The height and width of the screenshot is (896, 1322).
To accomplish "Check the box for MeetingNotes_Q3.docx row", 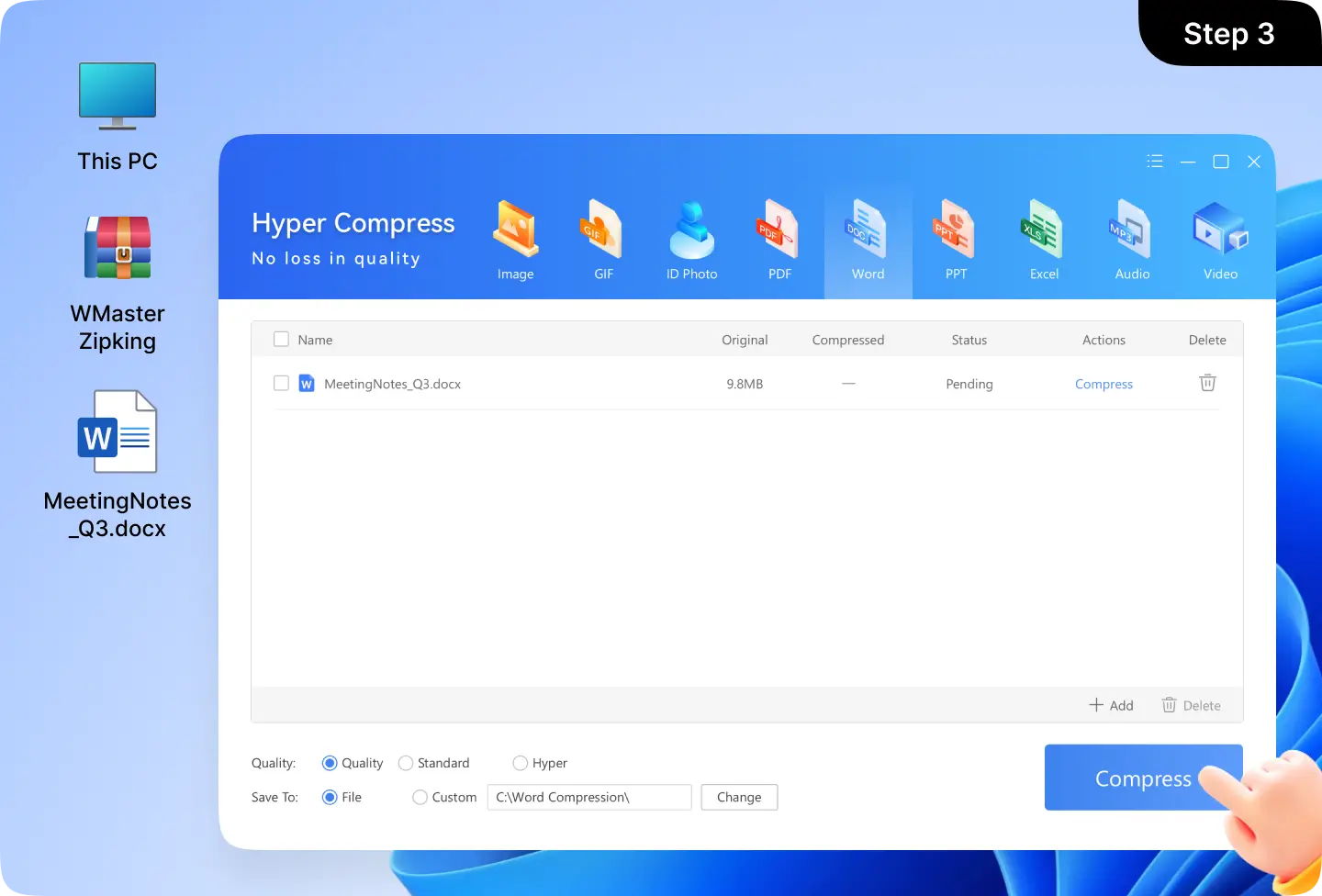I will [x=281, y=384].
